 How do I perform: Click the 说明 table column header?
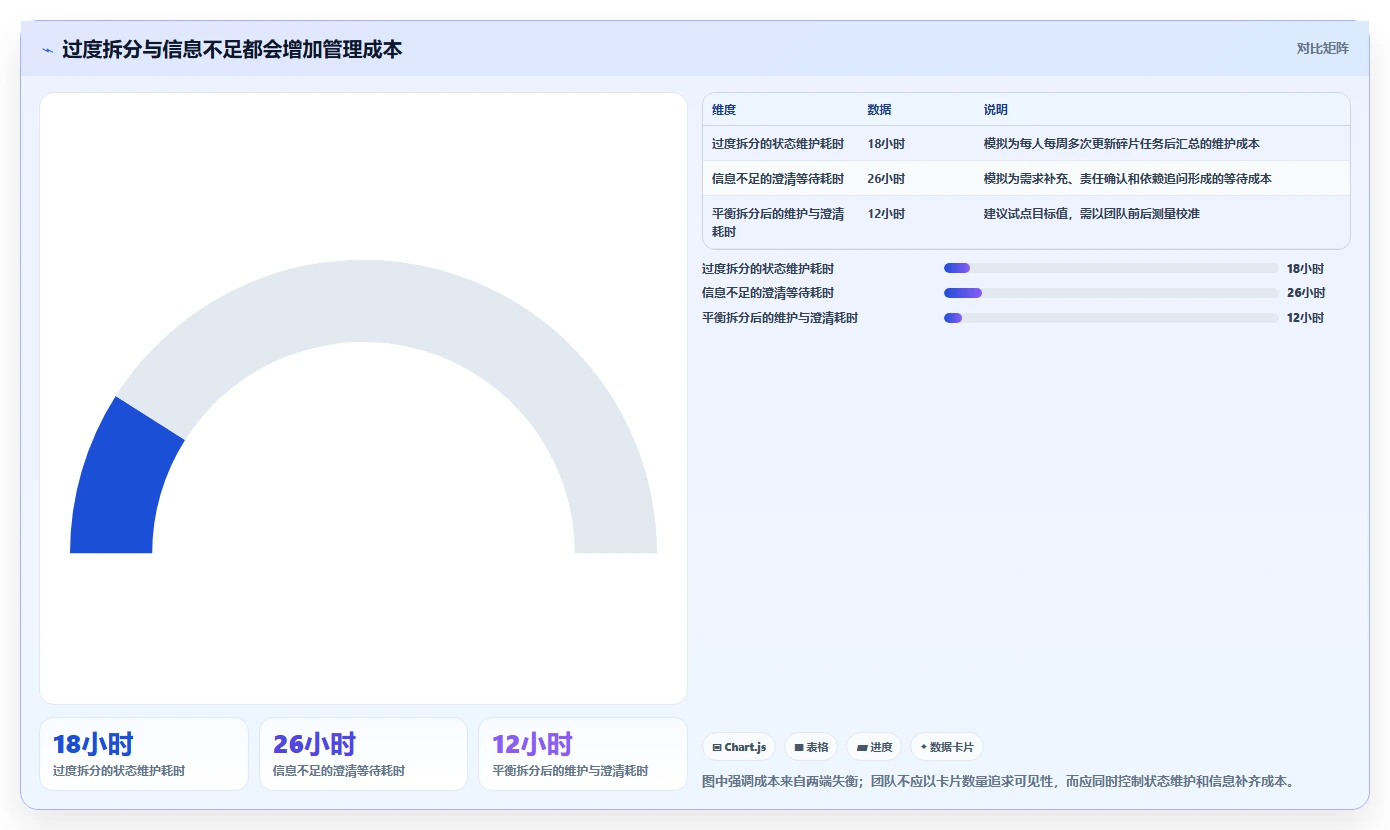[x=996, y=110]
